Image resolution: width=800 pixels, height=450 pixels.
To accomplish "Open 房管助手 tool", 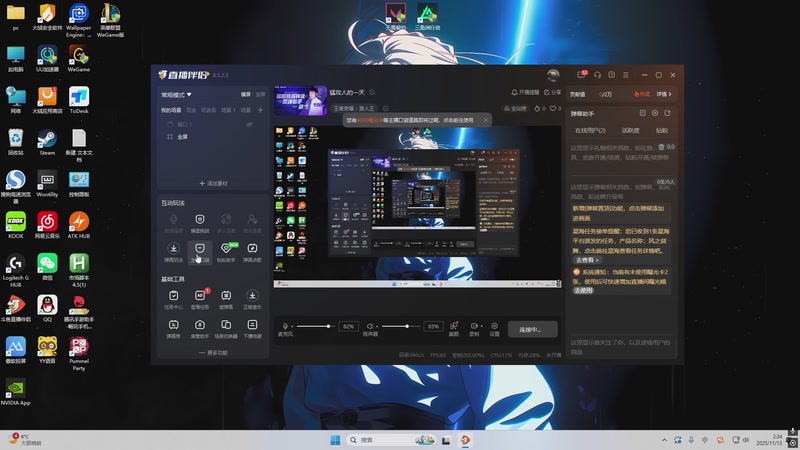I will pyautogui.click(x=199, y=328).
